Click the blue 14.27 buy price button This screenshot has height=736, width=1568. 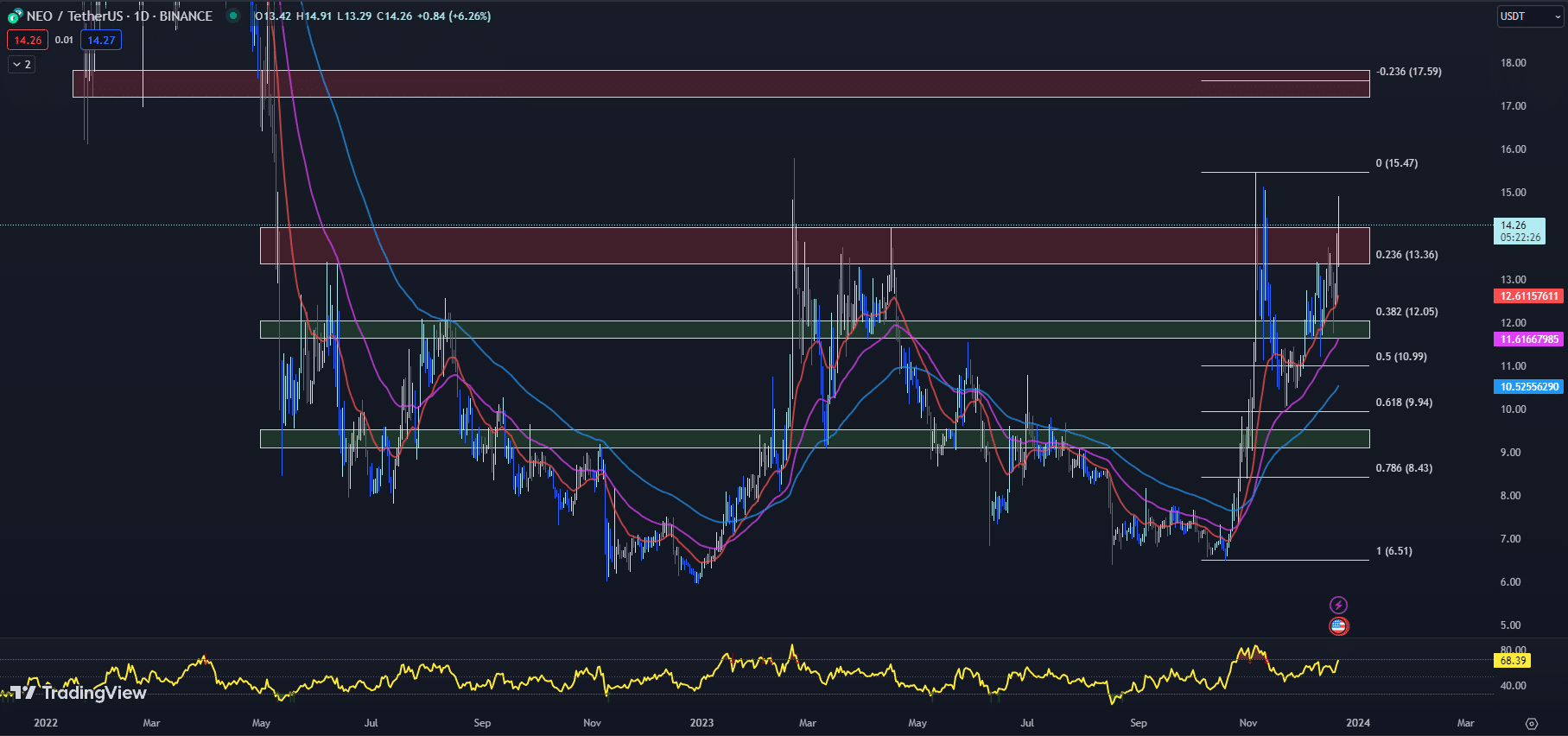pyautogui.click(x=101, y=40)
